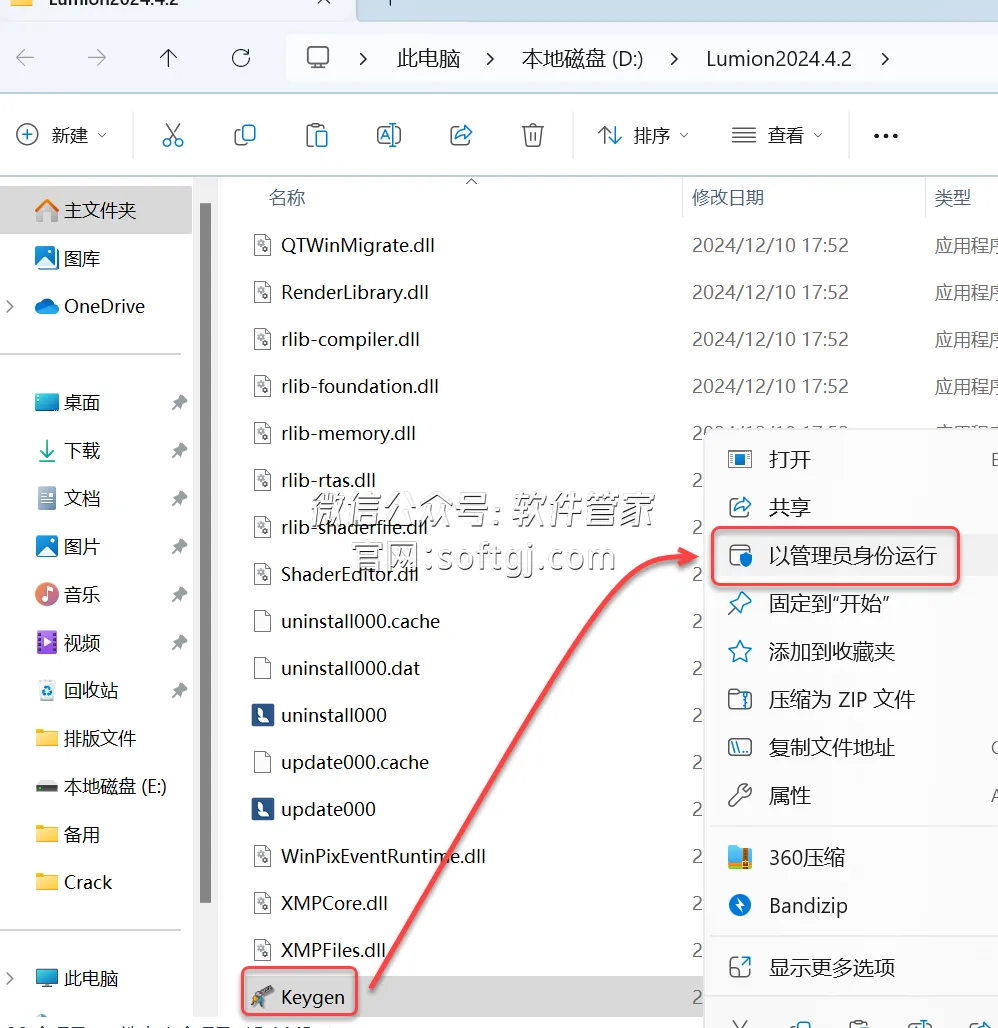Choose 以管理员身份运行 in context menu
The width and height of the screenshot is (998, 1028).
(x=852, y=556)
